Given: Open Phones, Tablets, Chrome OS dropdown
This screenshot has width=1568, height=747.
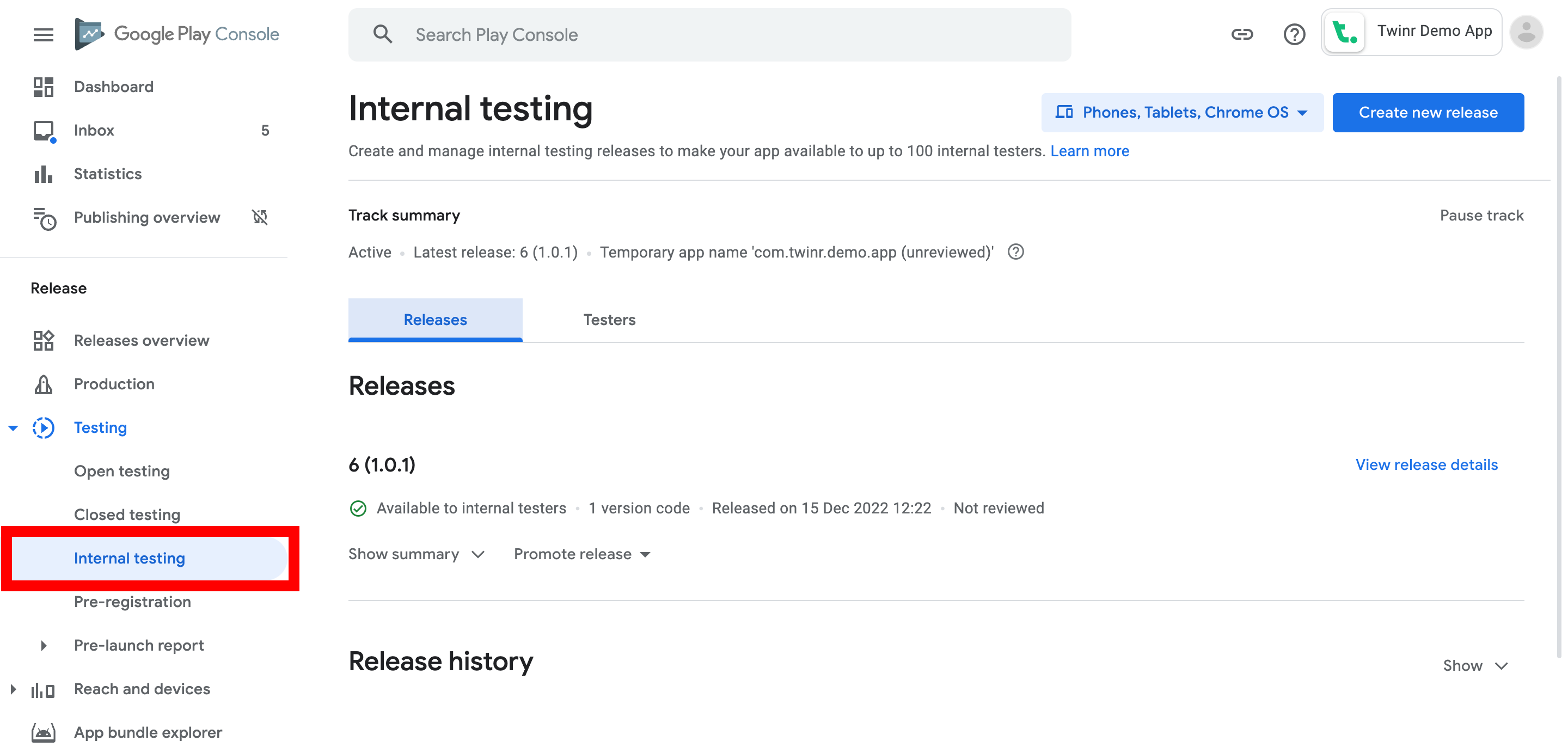Looking at the screenshot, I should (x=1181, y=113).
